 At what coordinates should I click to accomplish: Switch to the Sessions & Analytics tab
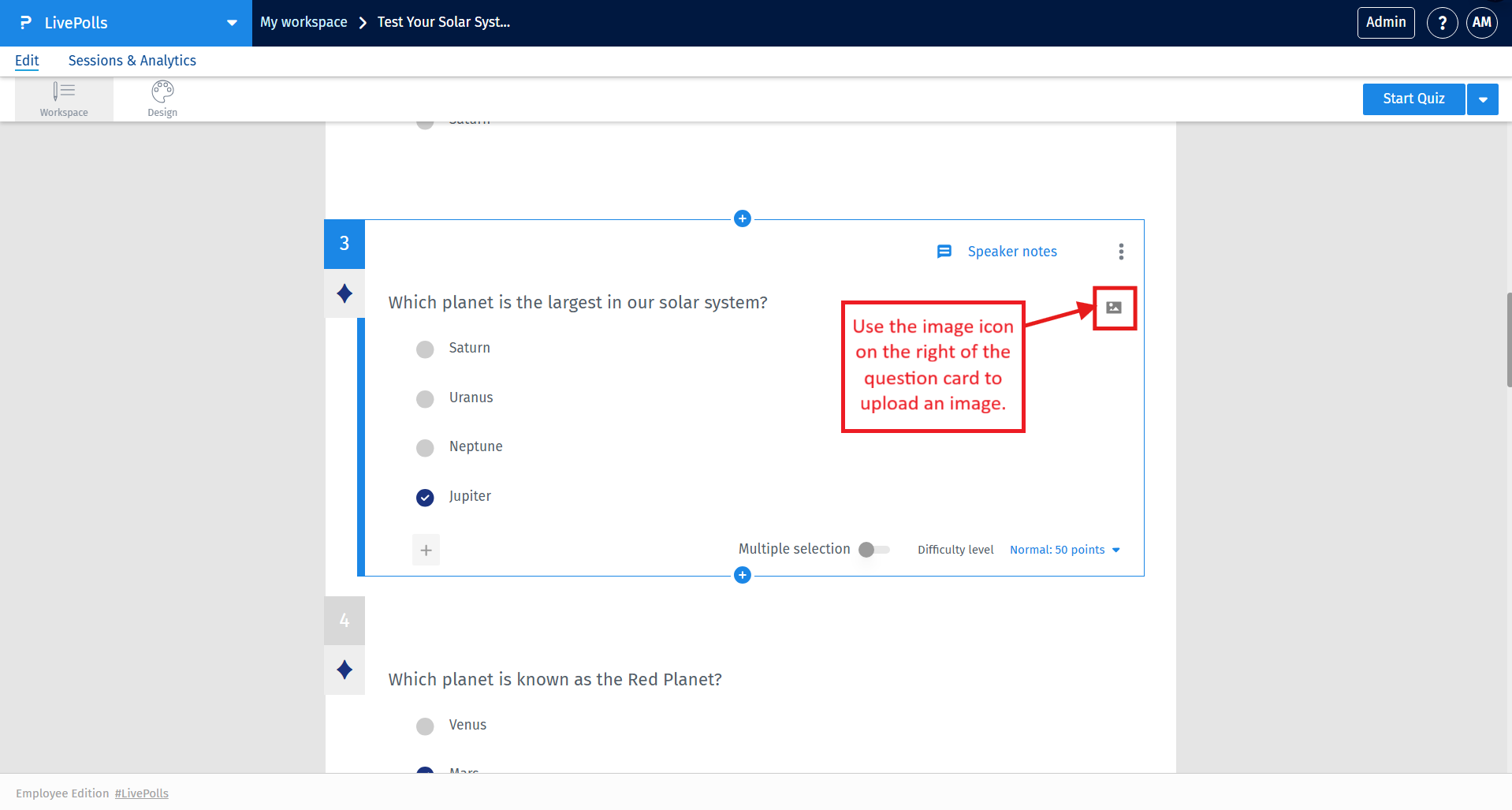[132, 60]
